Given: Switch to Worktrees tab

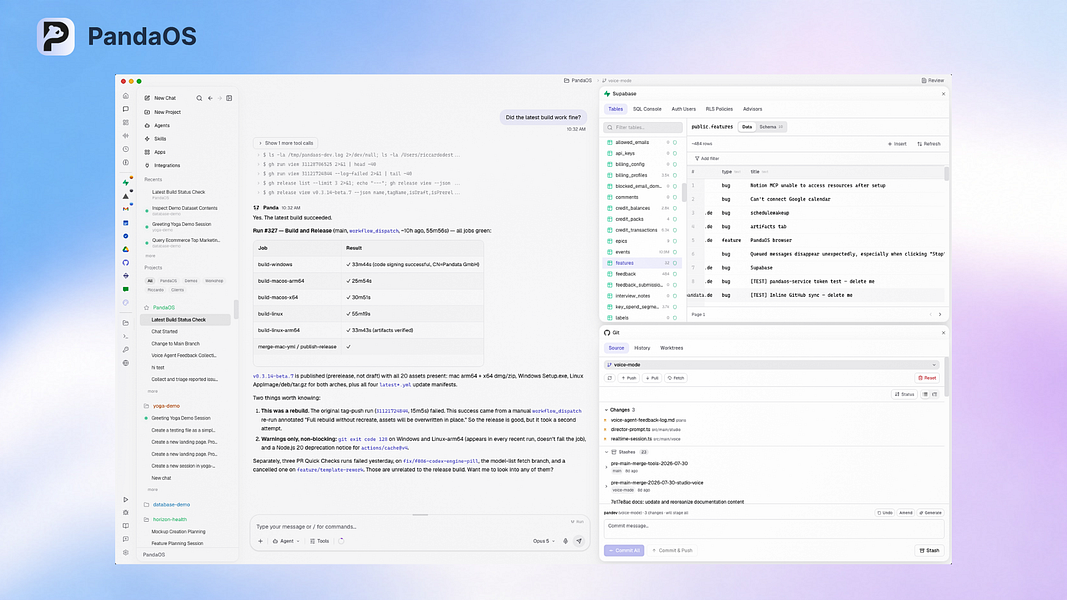Looking at the screenshot, I should click(672, 348).
